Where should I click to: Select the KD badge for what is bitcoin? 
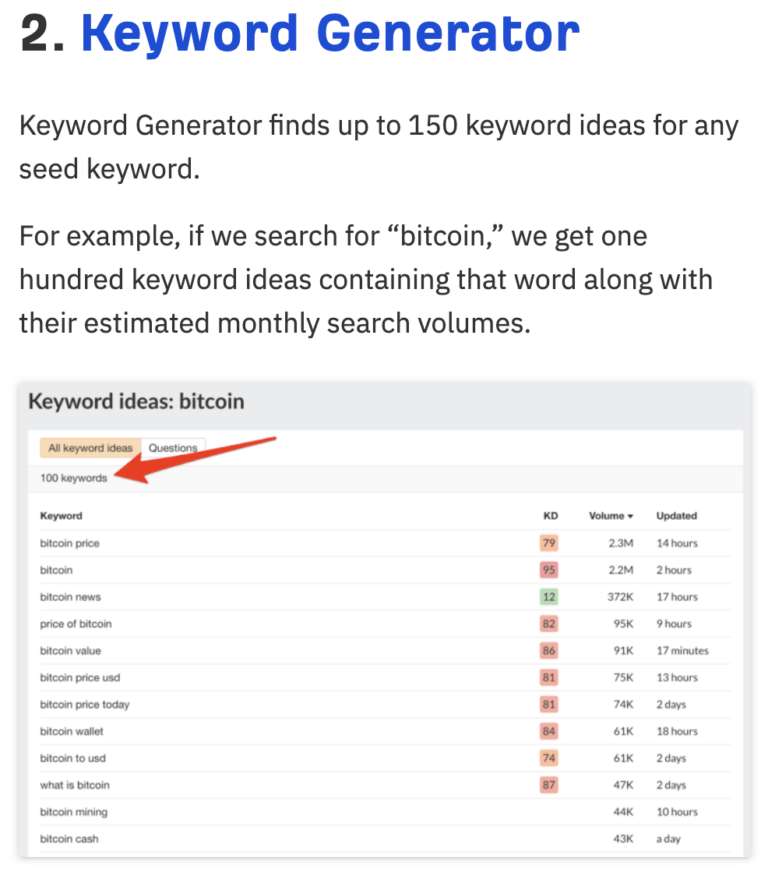pyautogui.click(x=548, y=785)
